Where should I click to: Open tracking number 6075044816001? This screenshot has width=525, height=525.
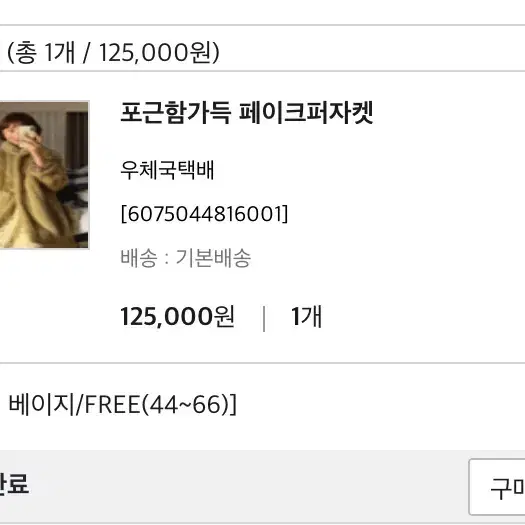coord(204,214)
